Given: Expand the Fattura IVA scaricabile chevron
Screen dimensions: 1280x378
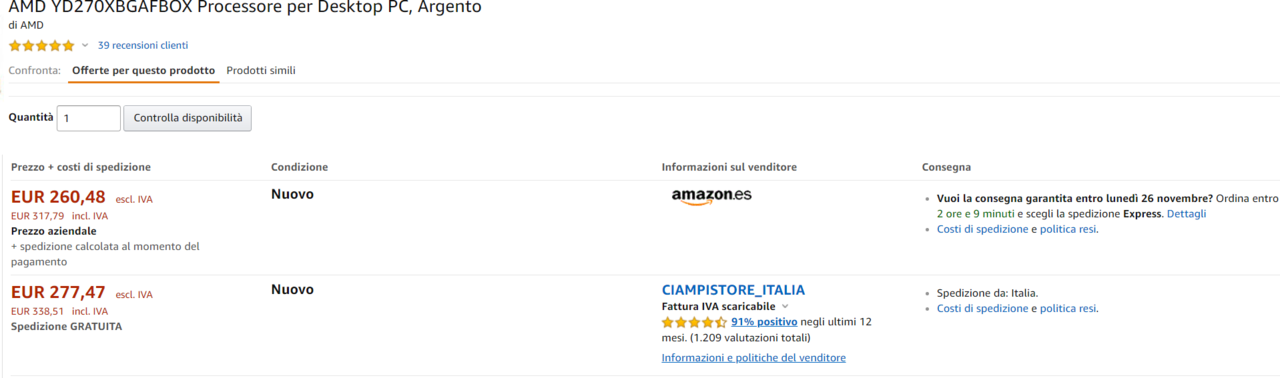Looking at the screenshot, I should point(785,307).
